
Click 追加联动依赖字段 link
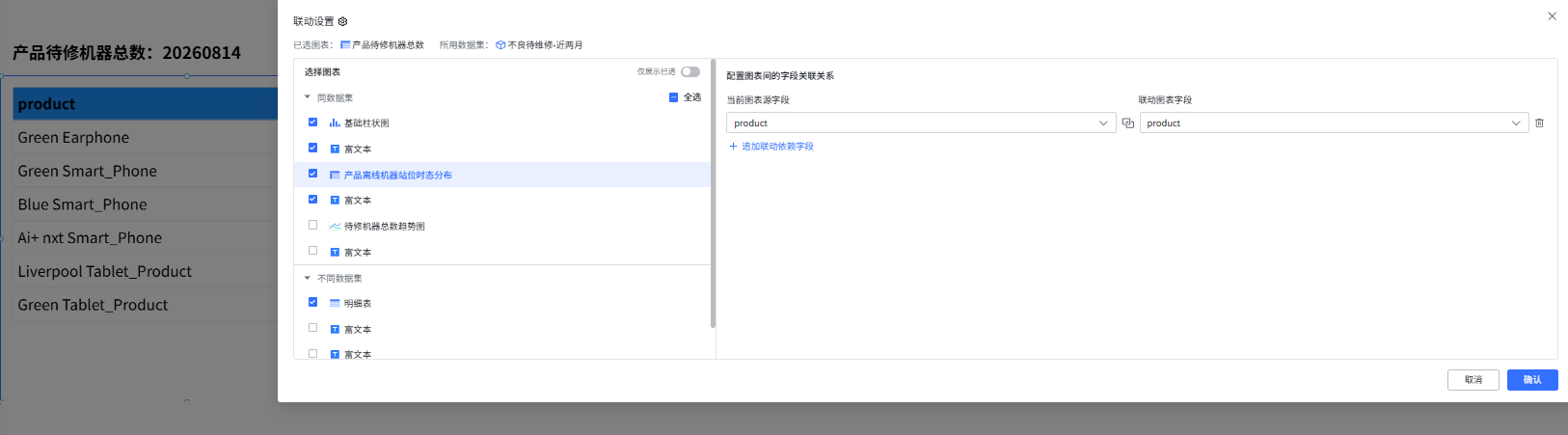click(x=777, y=147)
